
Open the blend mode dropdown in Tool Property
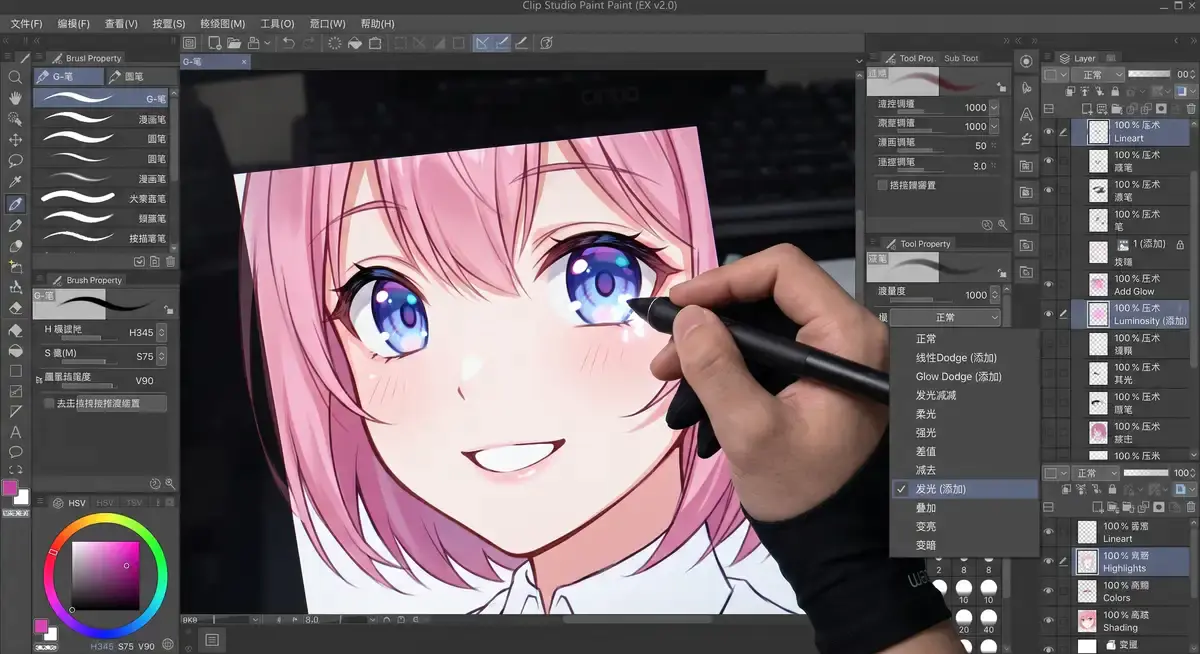click(945, 317)
